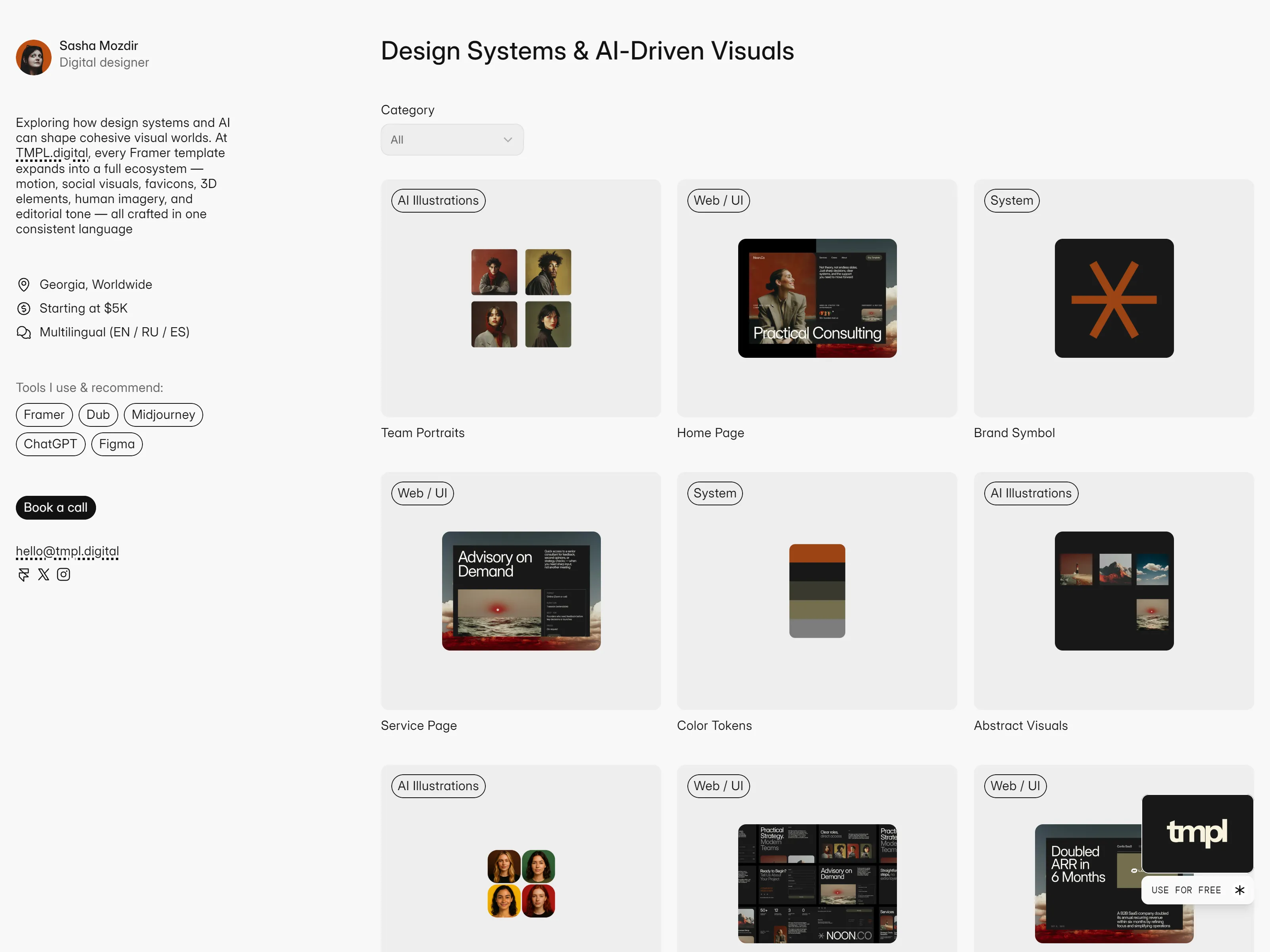Click the asterisk icon on Use For Free
The image size is (1270, 952).
[1239, 890]
